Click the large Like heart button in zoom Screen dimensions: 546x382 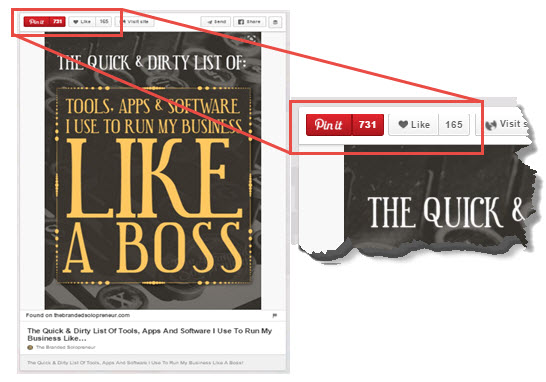tap(413, 125)
